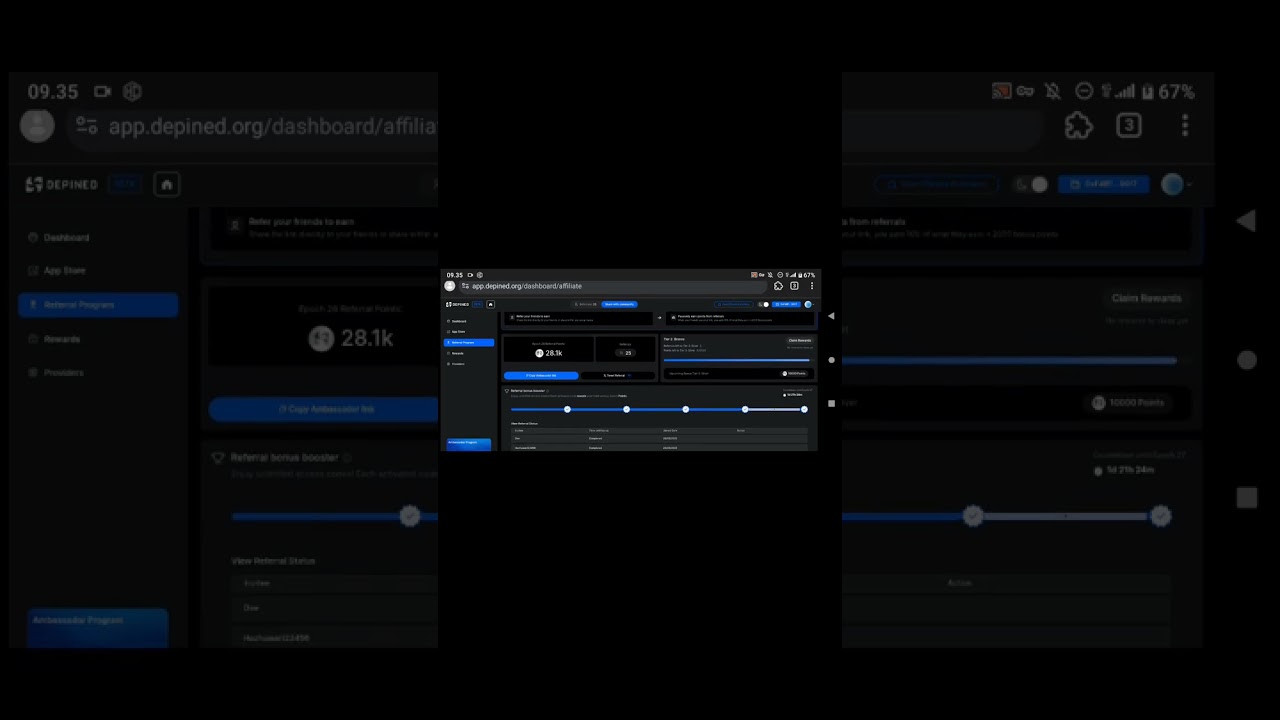Tap Android back triangle beside small centered view
This screenshot has width=1280, height=720.
pos(831,316)
